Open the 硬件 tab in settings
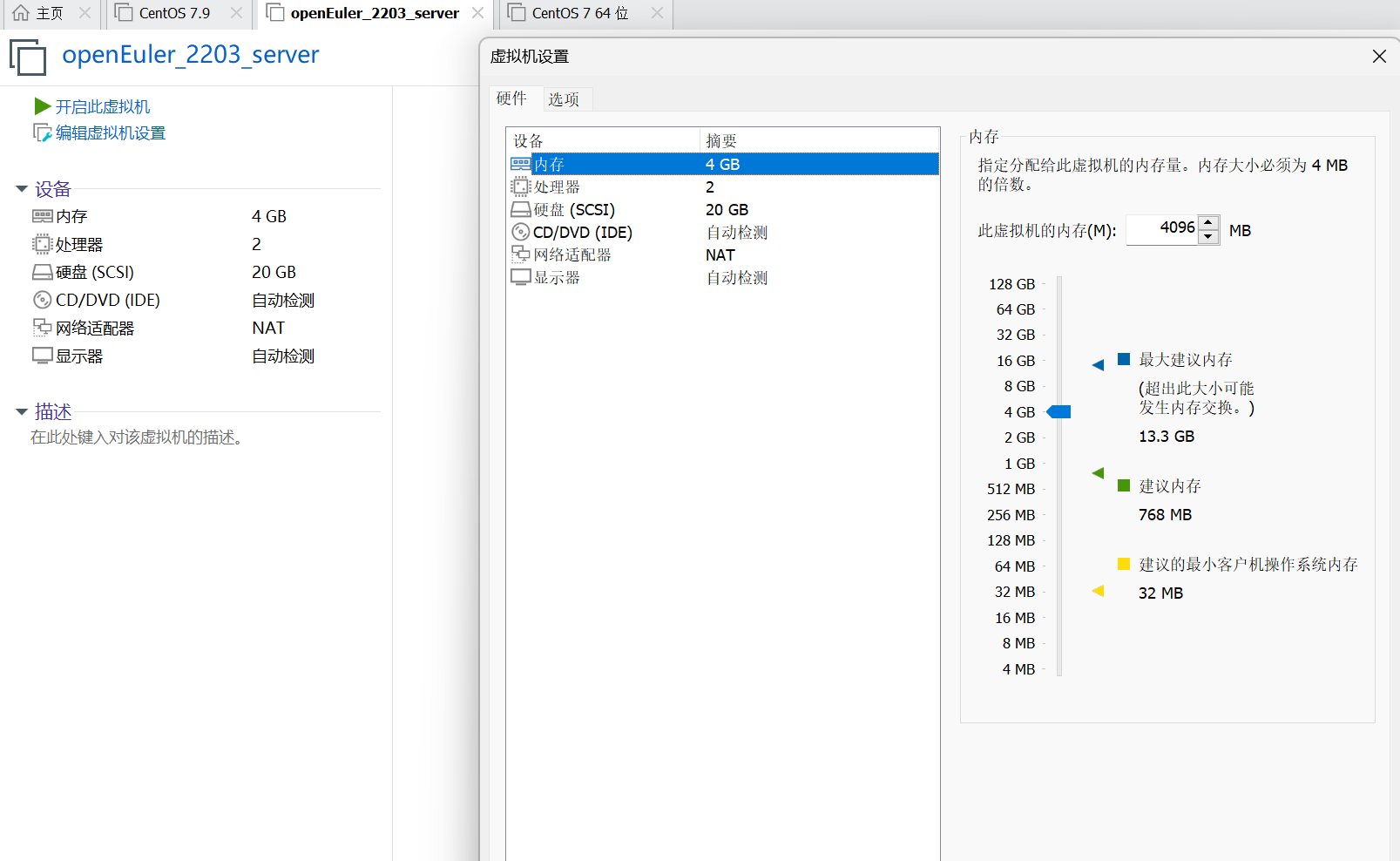Screen dimensions: 1400x861 tap(512, 98)
